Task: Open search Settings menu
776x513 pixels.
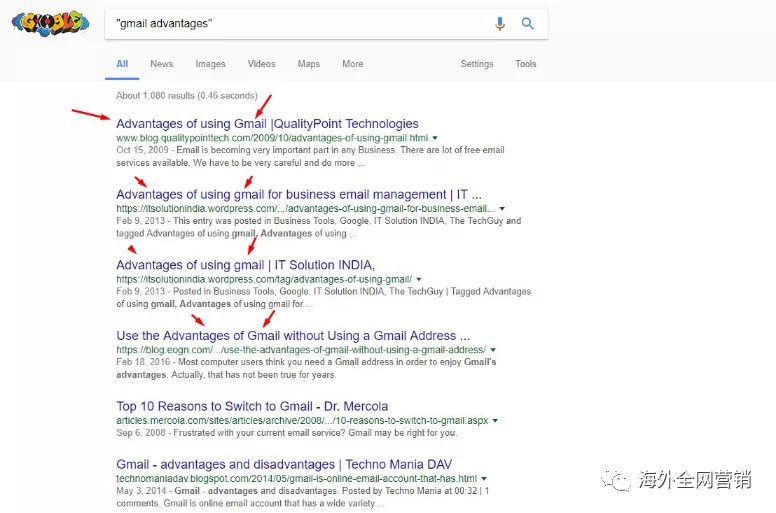Action: coord(477,64)
